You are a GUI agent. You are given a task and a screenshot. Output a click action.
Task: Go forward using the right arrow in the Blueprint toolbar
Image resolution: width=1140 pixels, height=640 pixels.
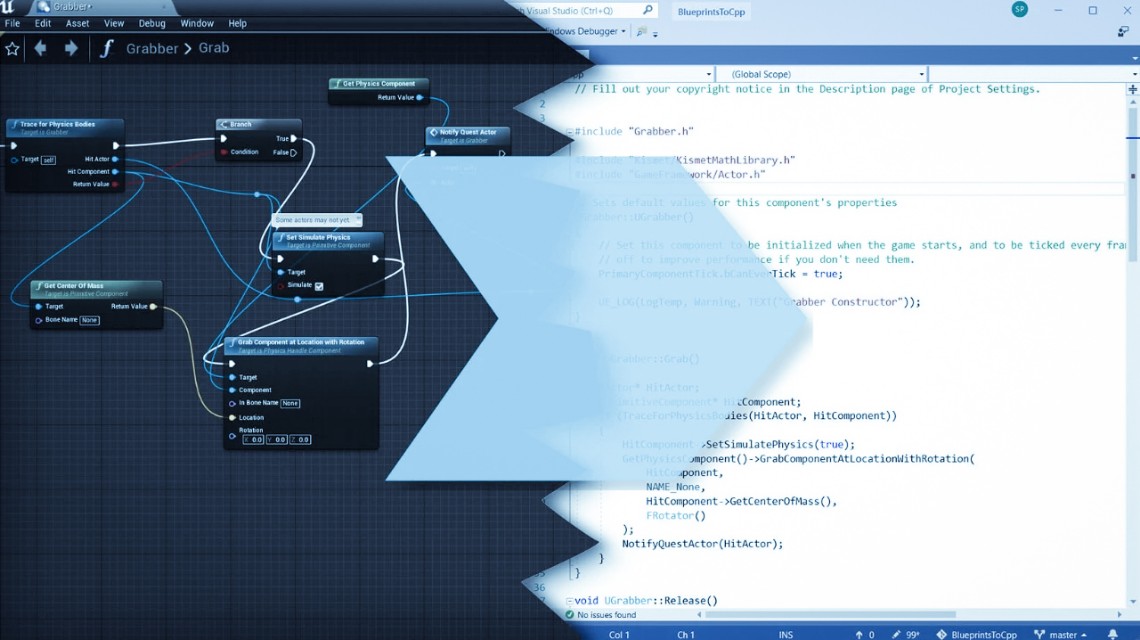[x=71, y=49]
